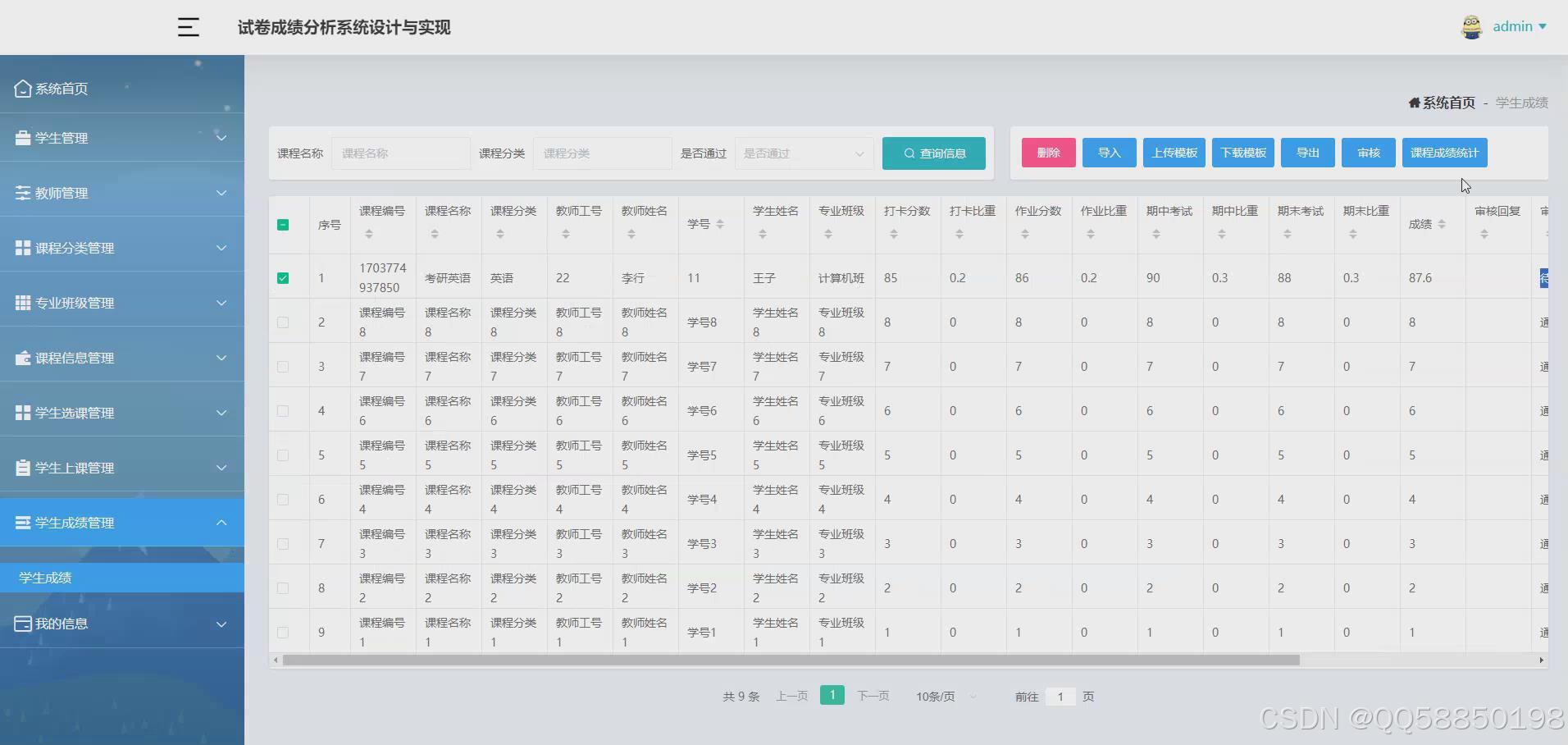
Task: Open the 学生上课管理 menu
Action: [x=122, y=468]
